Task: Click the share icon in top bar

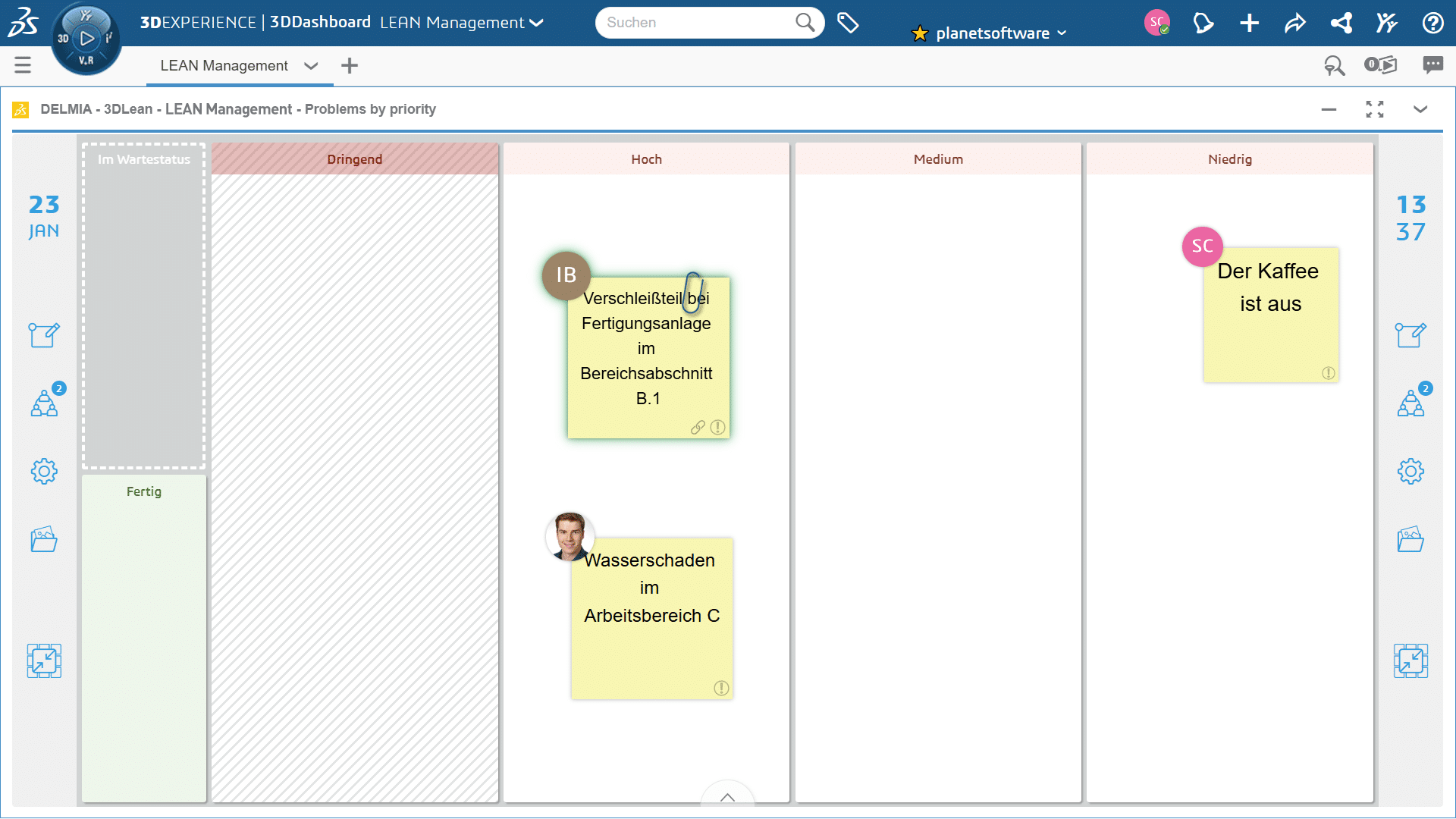Action: tap(1295, 23)
